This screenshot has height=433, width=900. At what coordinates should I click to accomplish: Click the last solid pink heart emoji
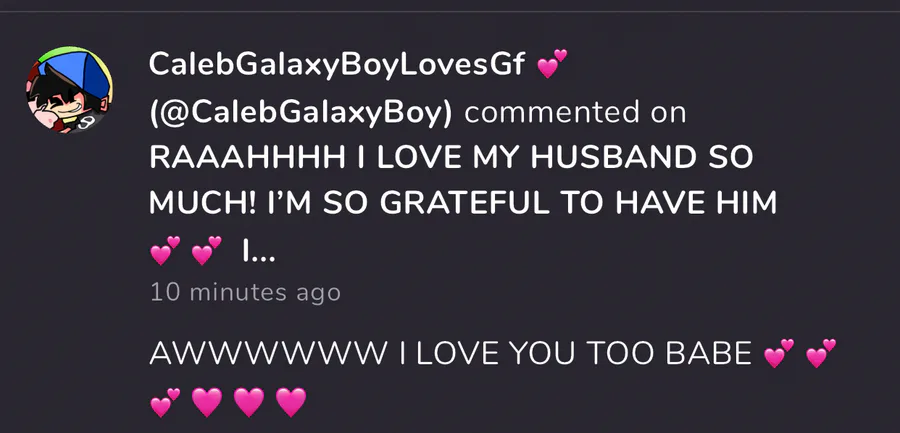pos(291,402)
